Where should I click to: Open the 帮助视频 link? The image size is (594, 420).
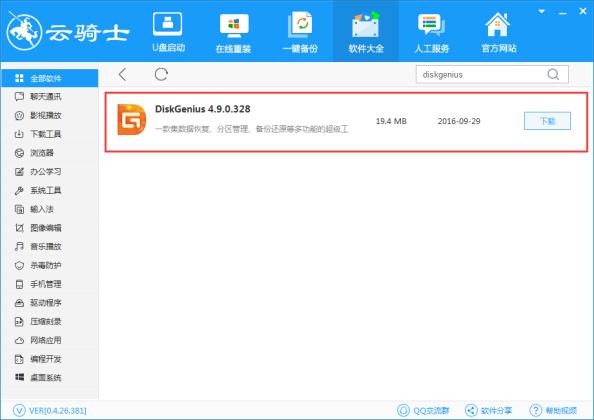click(x=553, y=411)
